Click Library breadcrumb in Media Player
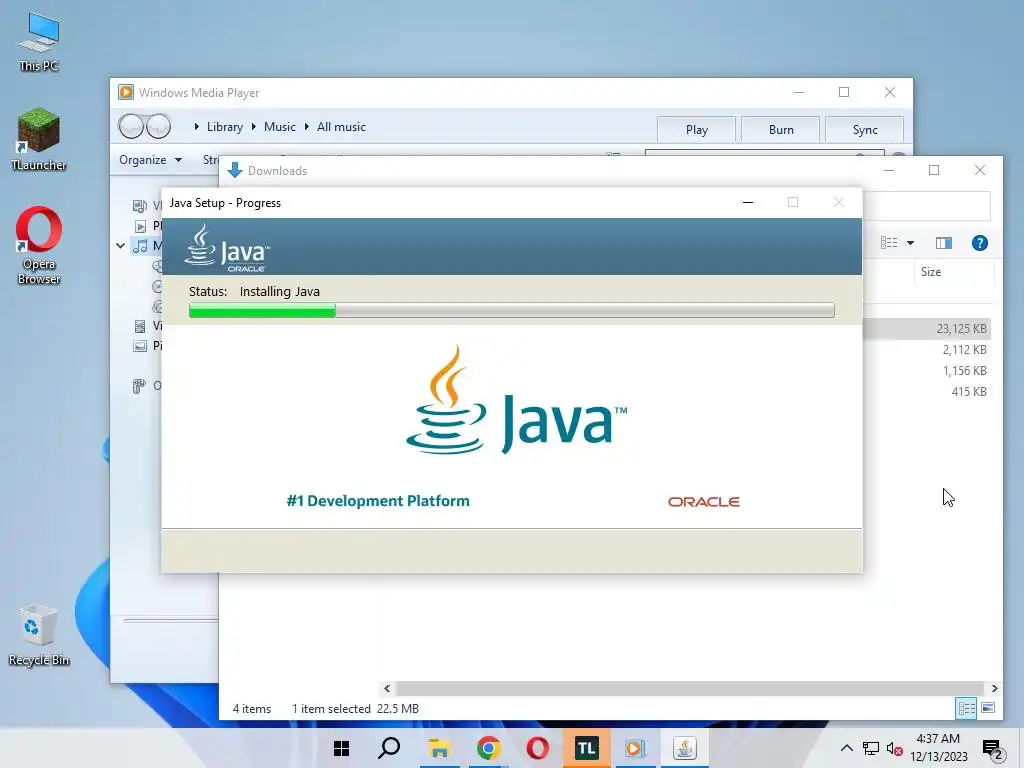Viewport: 1024px width, 768px height. (x=225, y=127)
